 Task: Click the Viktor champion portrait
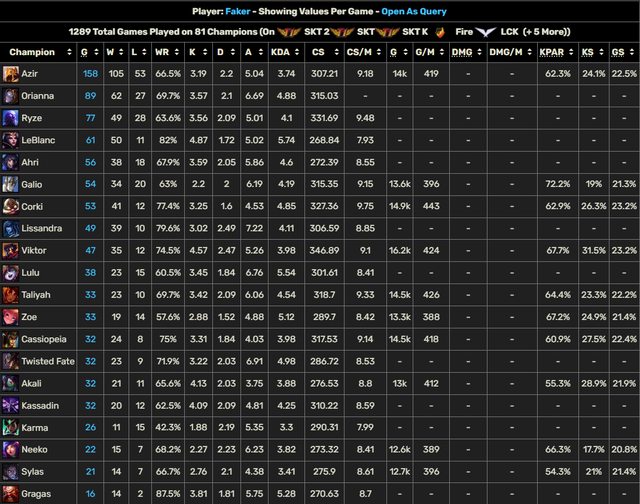pos(11,250)
